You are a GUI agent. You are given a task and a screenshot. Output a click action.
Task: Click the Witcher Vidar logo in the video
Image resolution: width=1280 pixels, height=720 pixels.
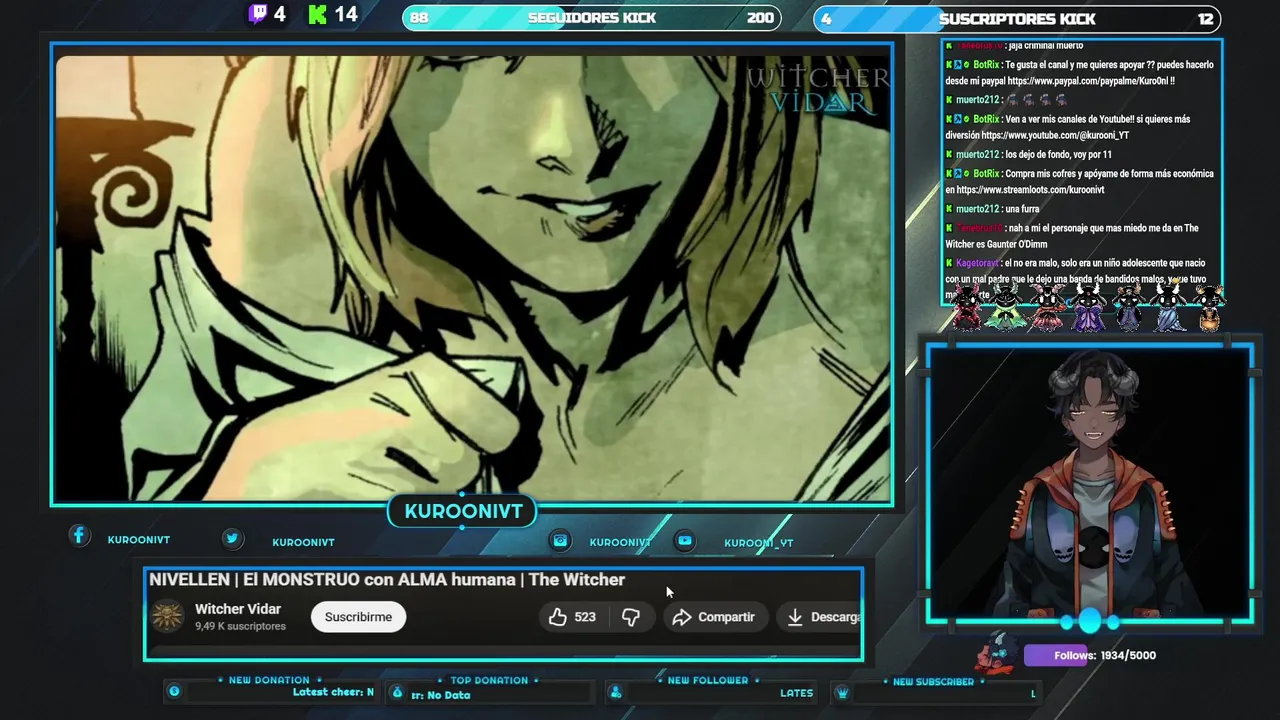coord(818,89)
